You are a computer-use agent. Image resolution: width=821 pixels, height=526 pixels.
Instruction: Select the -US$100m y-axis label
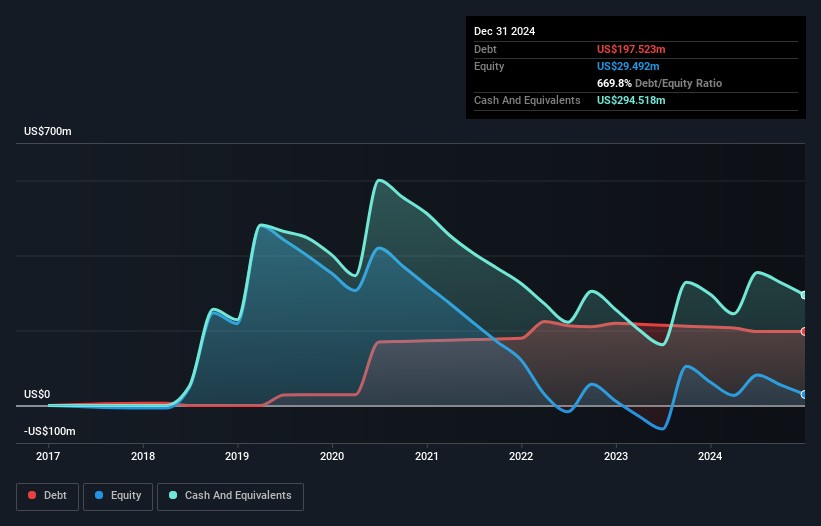(50, 431)
